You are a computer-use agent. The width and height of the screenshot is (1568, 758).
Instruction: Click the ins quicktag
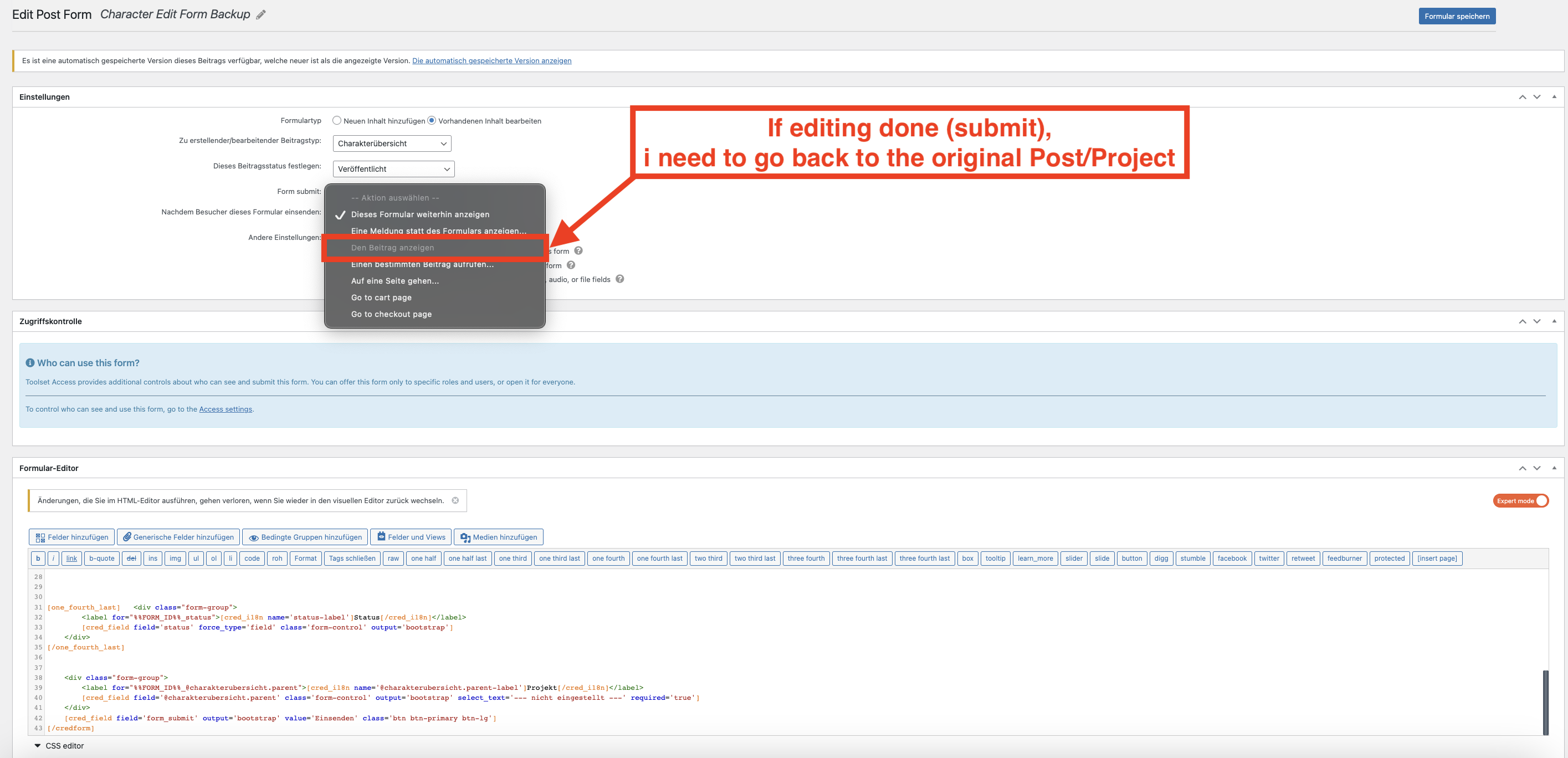tap(153, 559)
